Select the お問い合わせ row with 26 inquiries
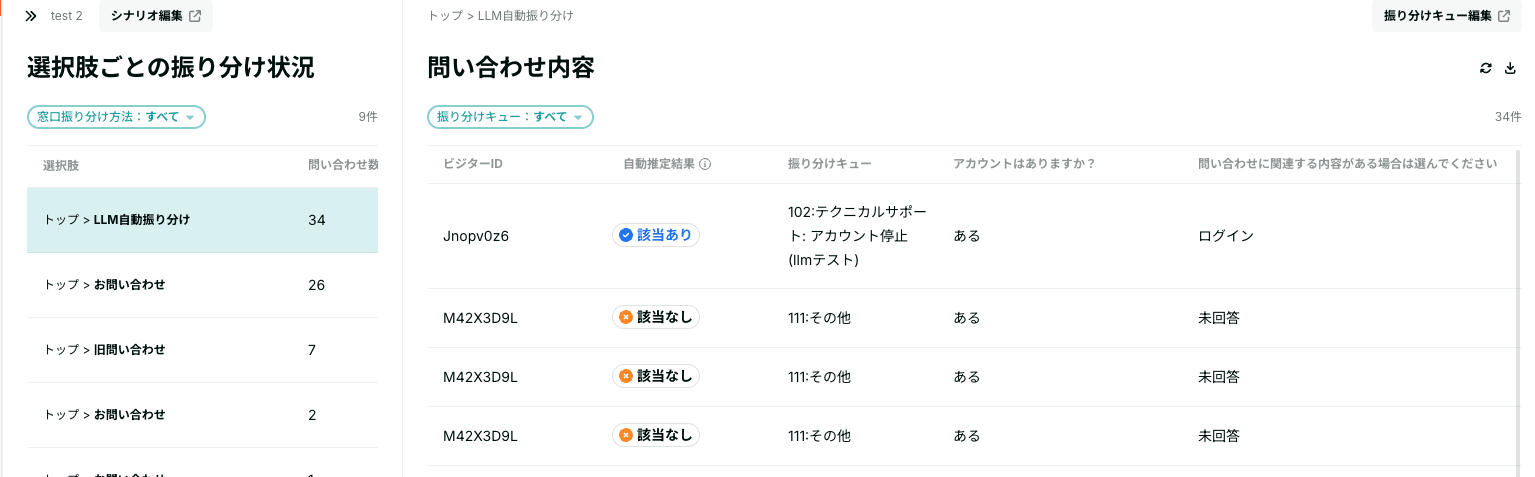The height and width of the screenshot is (477, 1535). pyautogui.click(x=202, y=285)
